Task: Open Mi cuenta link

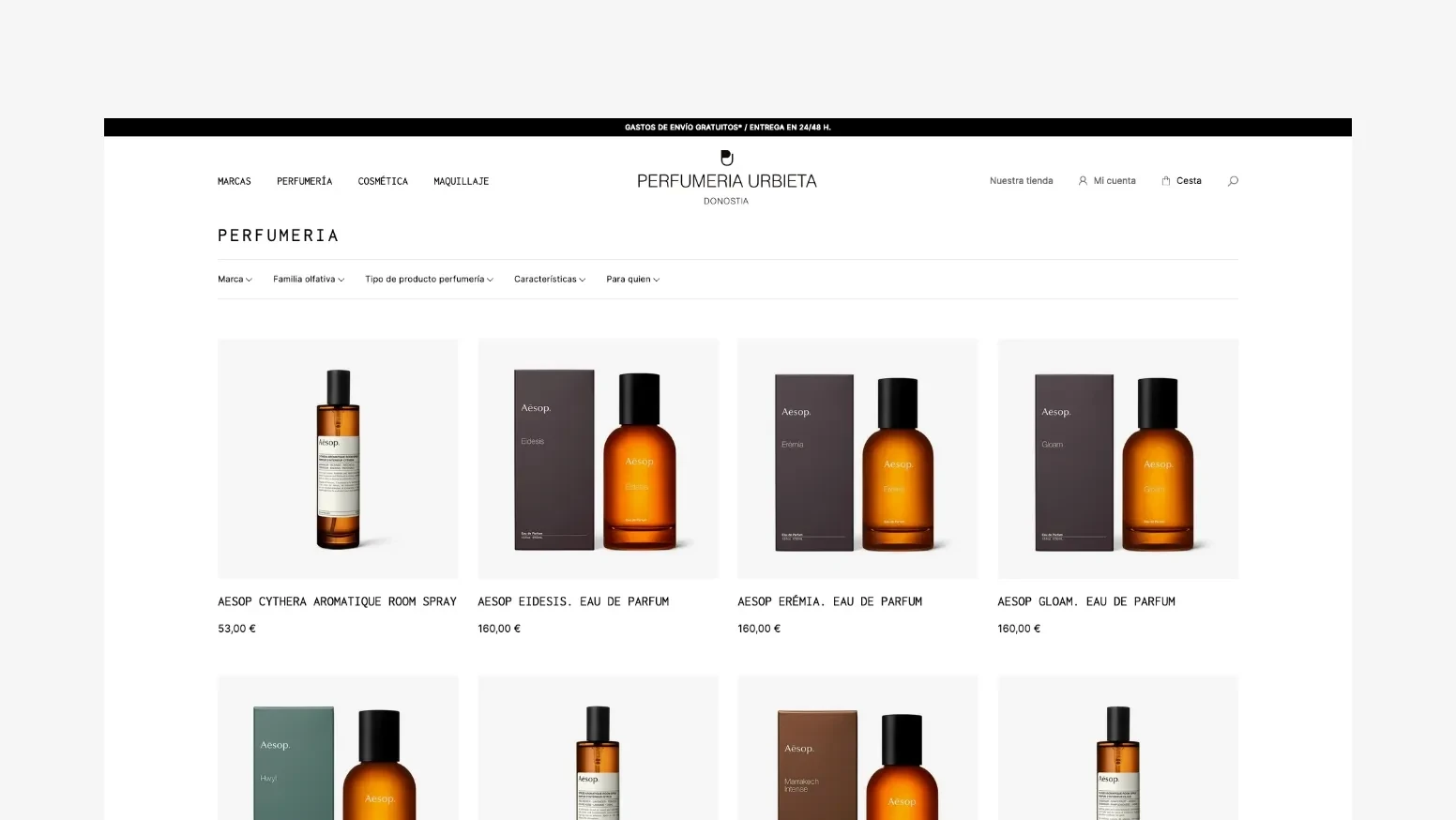Action: 1115,181
